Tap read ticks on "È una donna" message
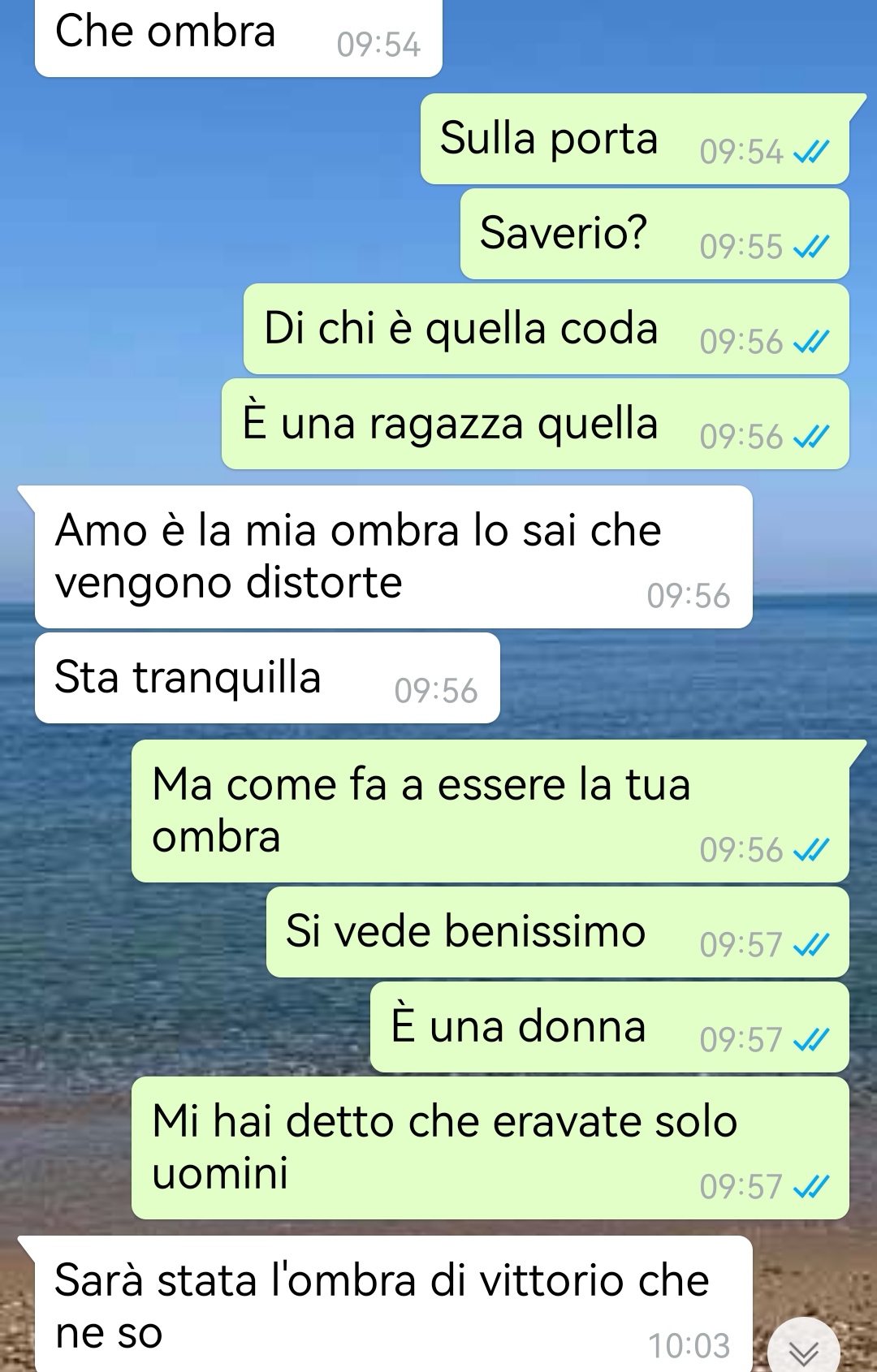 click(810, 1040)
